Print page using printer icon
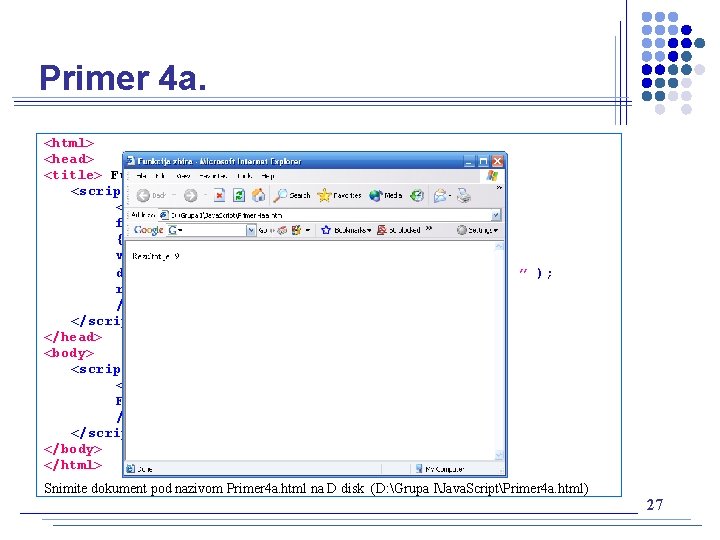Viewport: 720px width, 540px height. tap(464, 196)
